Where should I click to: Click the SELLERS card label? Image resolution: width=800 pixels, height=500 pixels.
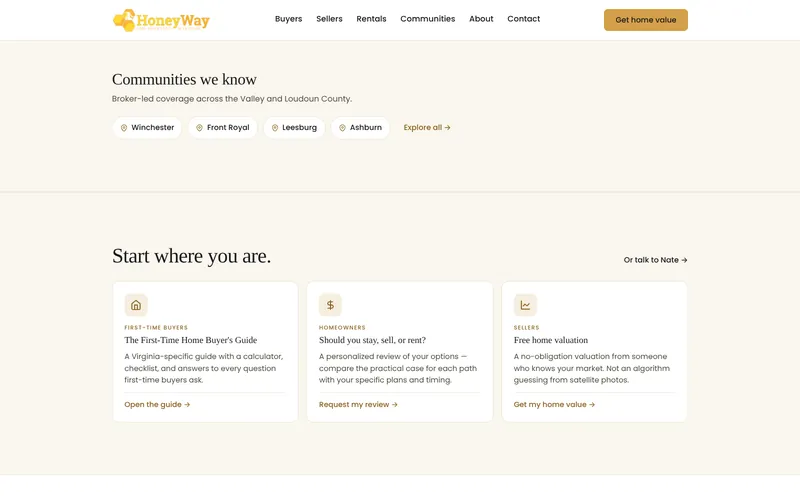[x=527, y=328]
